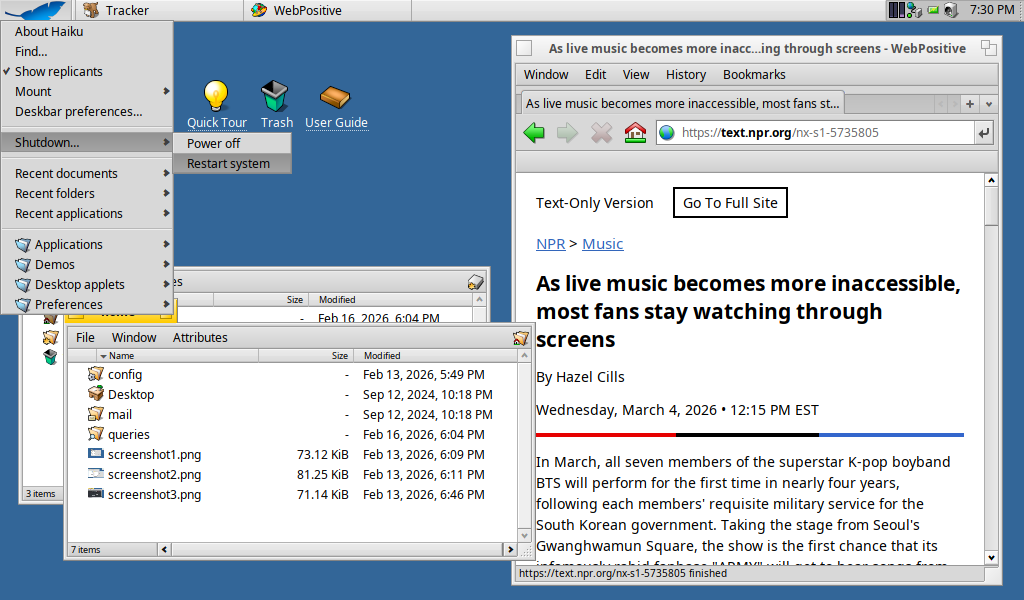Click the screenshot3.png file icon
This screenshot has width=1024, height=600.
pos(96,494)
